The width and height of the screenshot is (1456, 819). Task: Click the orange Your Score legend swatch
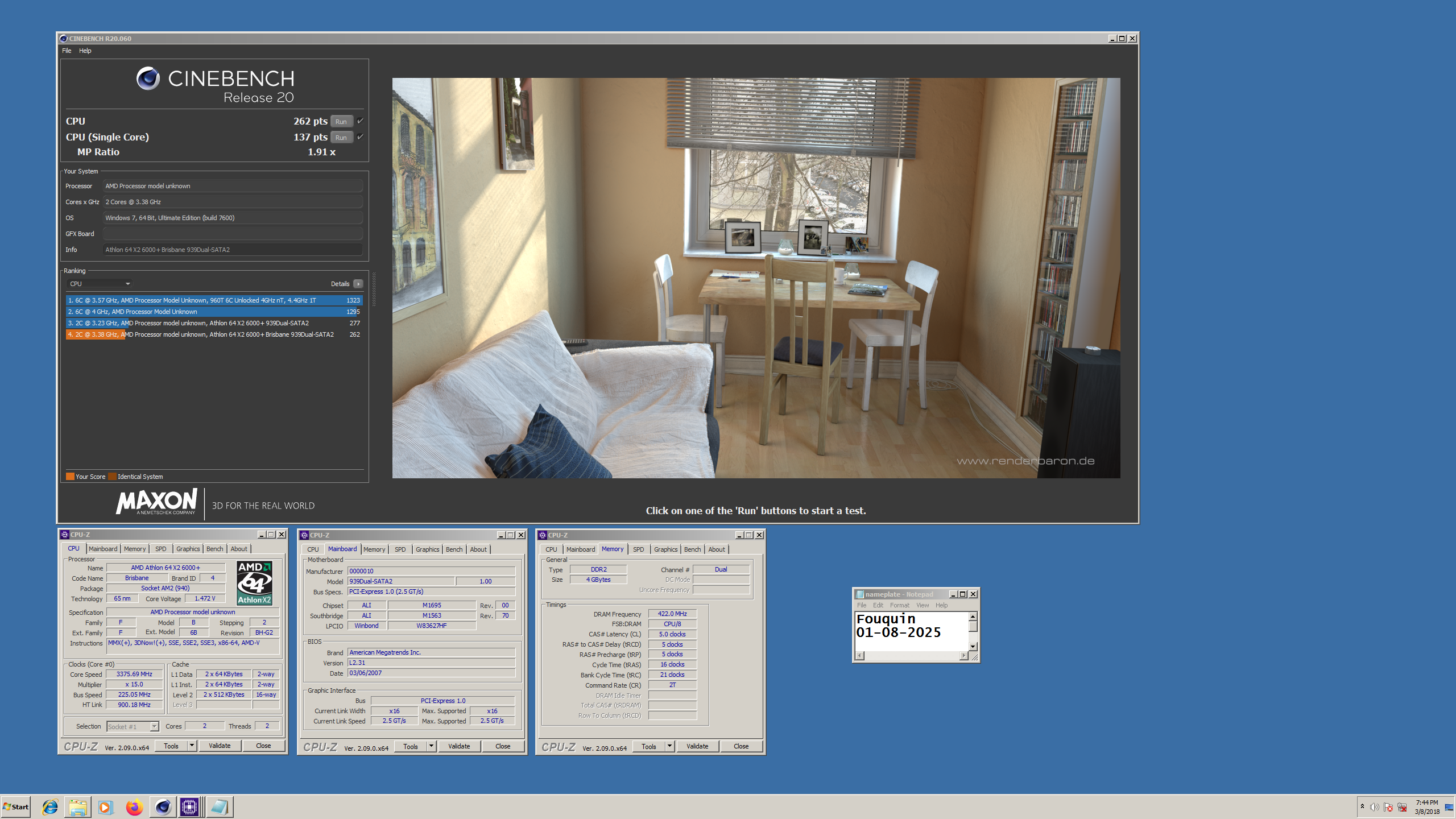70,477
